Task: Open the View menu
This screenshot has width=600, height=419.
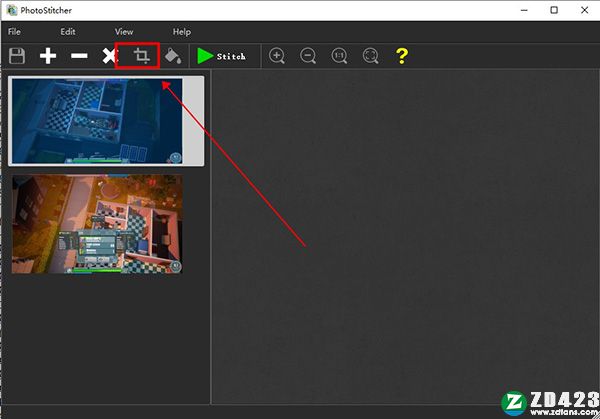Action: 124,32
